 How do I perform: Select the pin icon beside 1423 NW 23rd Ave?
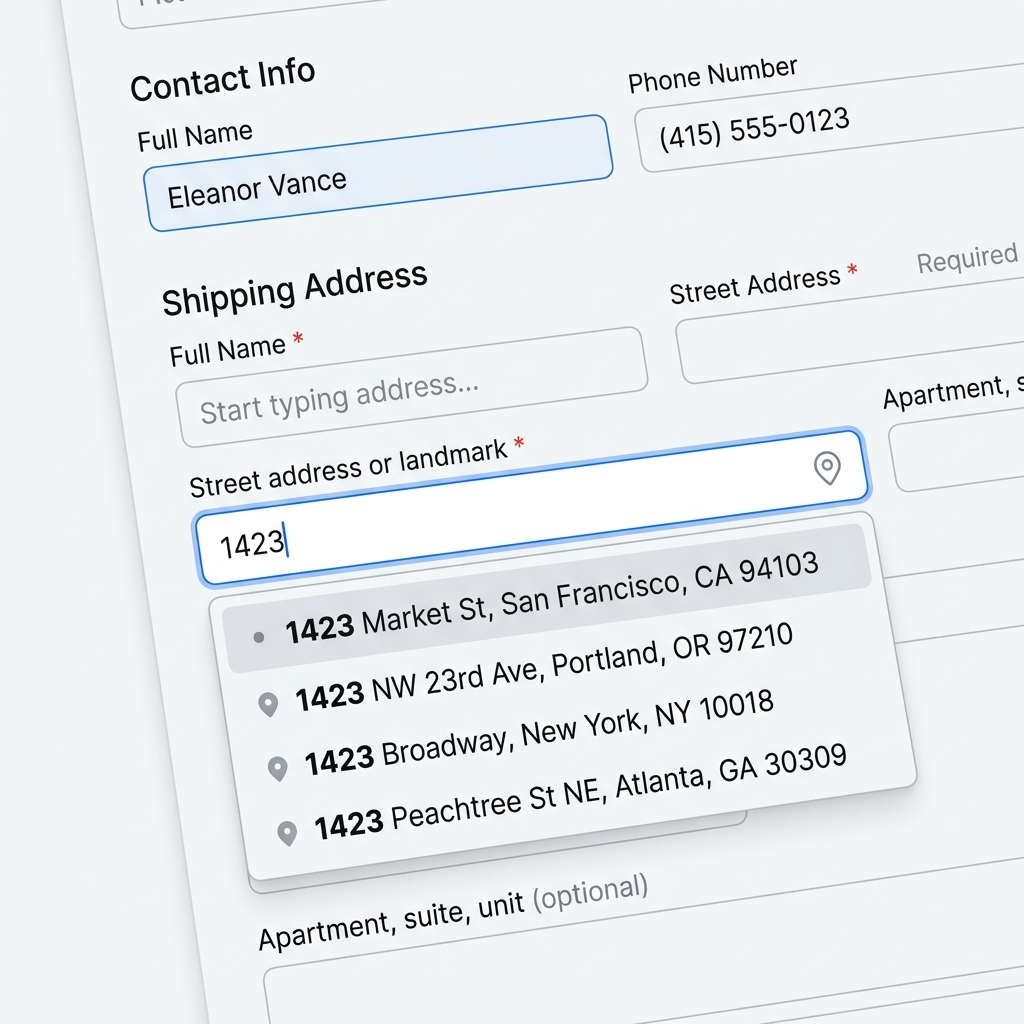268,704
